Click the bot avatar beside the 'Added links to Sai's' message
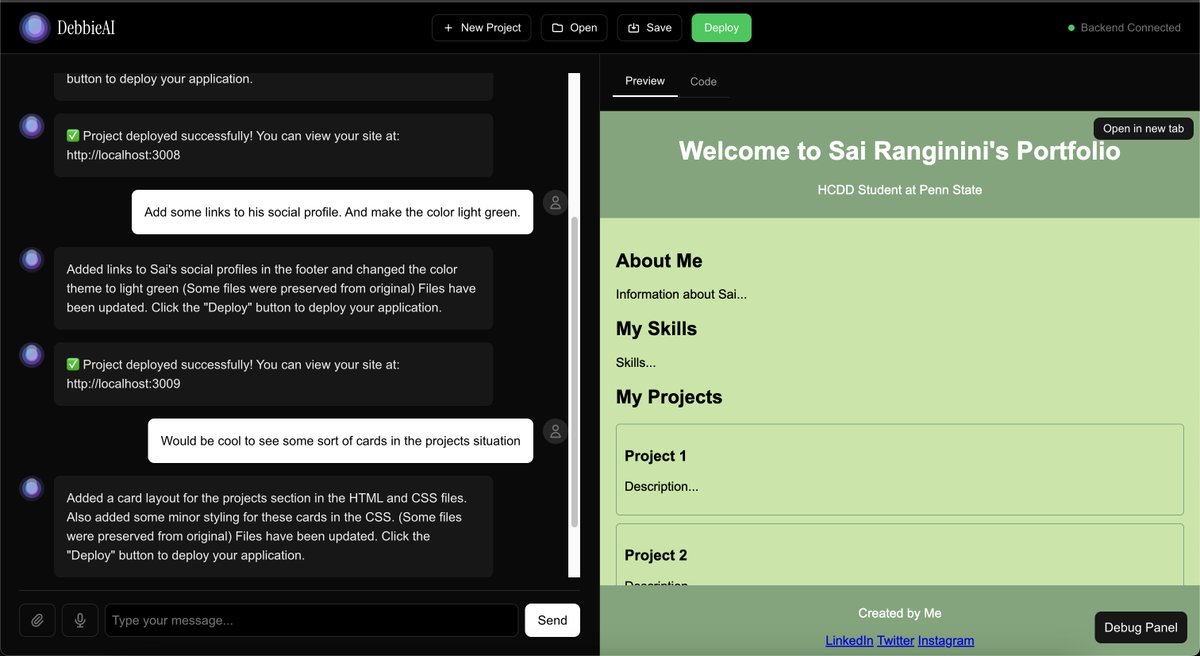Screen dimensions: 1200x656 click(x=32, y=259)
